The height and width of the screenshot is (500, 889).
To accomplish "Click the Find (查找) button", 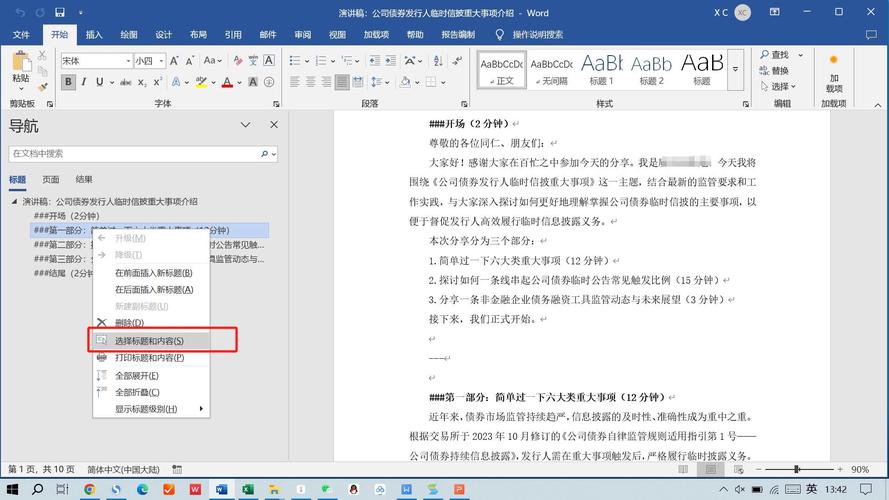I will [x=776, y=54].
